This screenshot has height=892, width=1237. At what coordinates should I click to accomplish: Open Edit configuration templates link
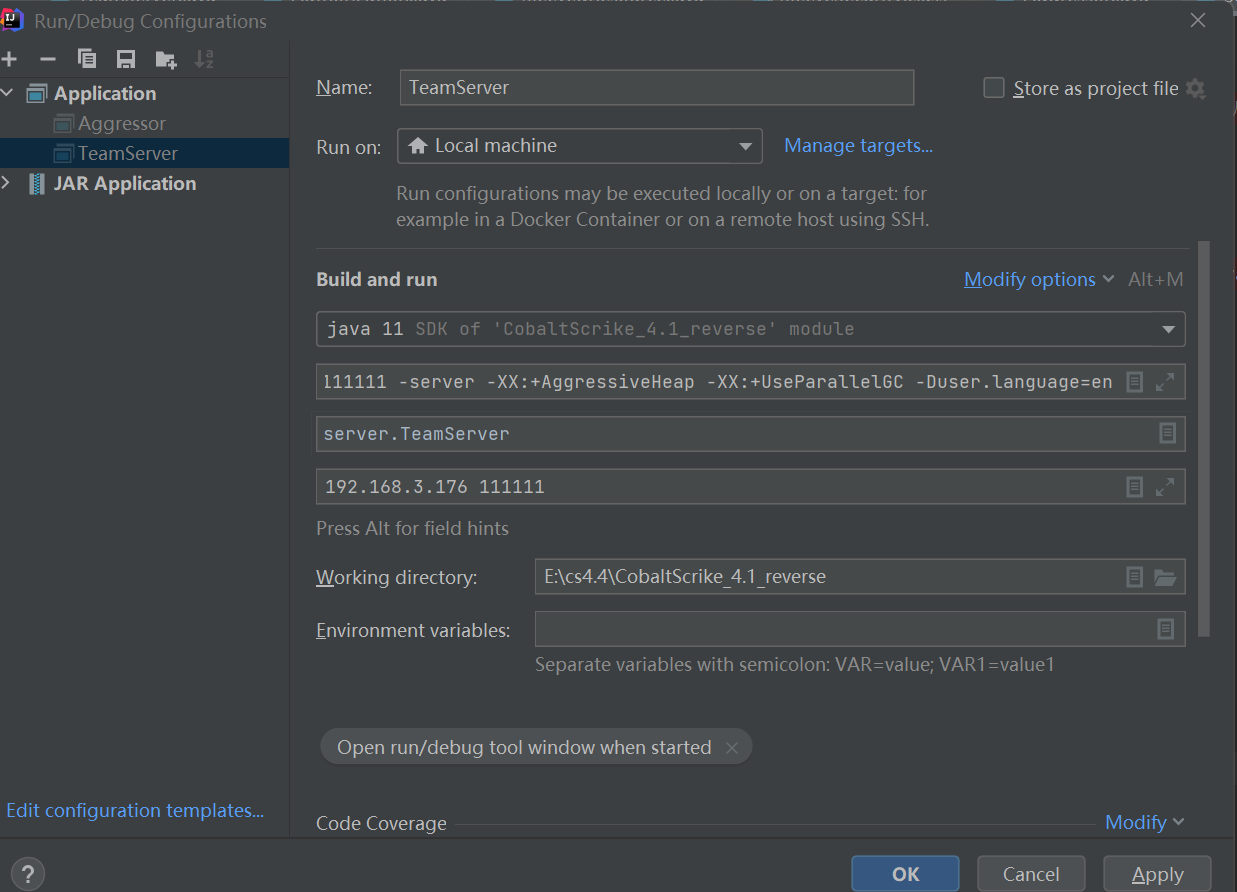tap(135, 810)
